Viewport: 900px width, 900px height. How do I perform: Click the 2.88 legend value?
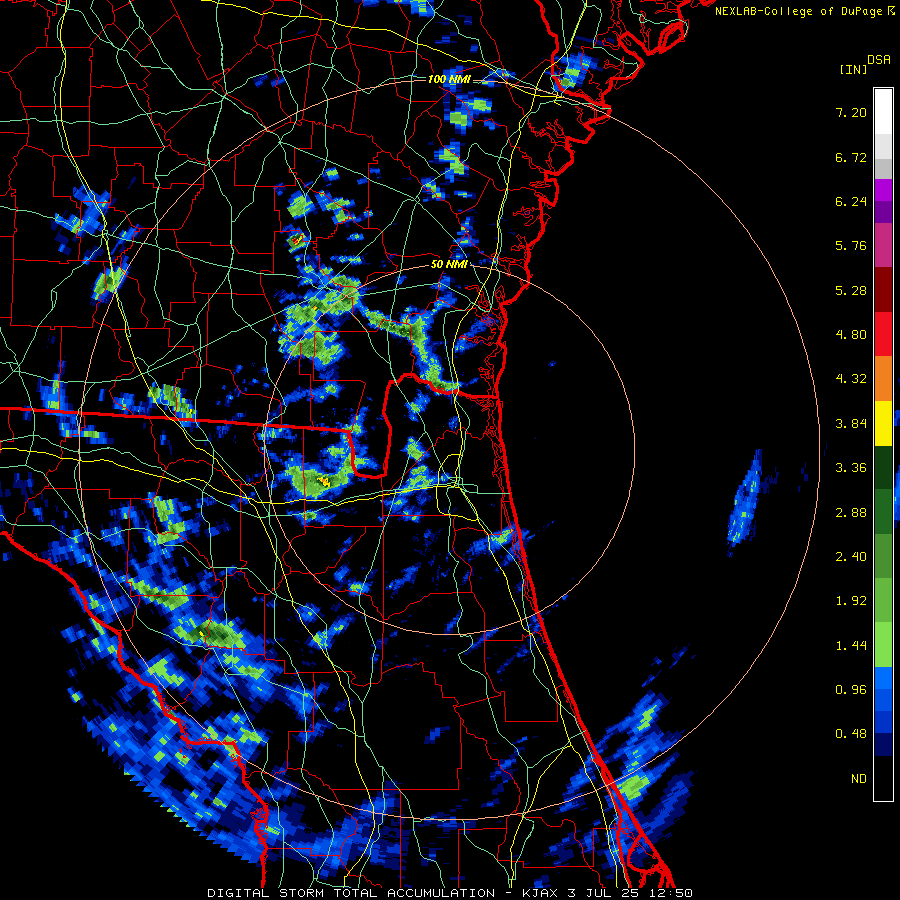[851, 513]
